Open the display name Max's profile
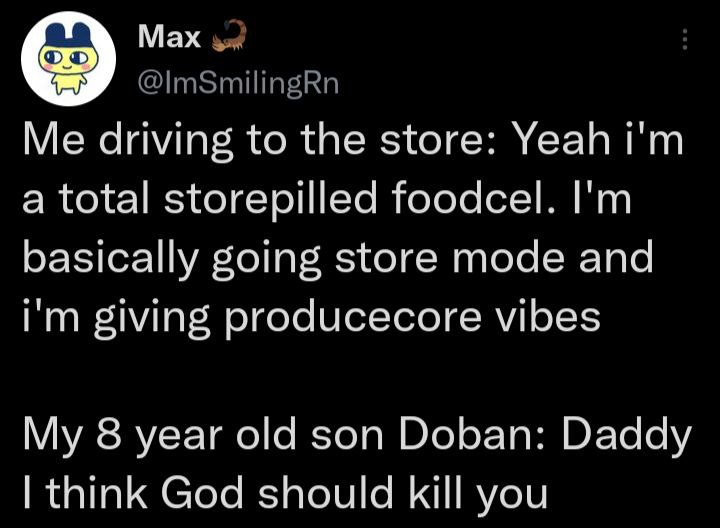720x528 pixels. pyautogui.click(x=167, y=38)
